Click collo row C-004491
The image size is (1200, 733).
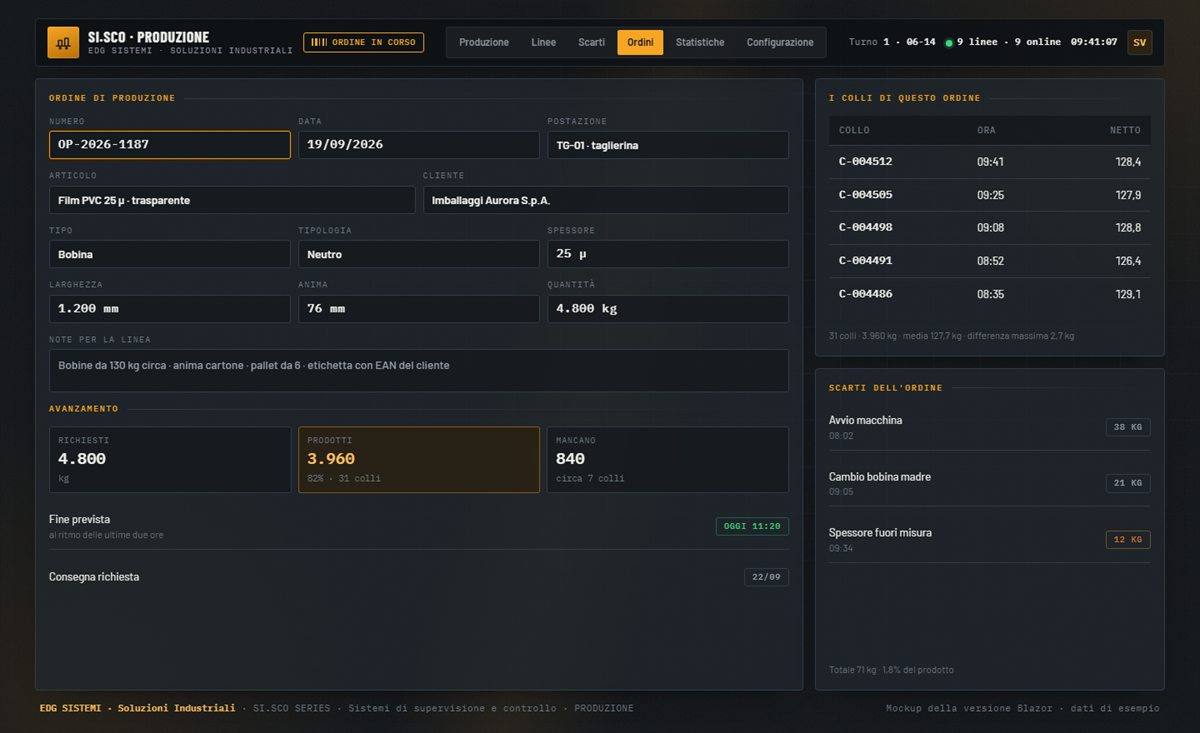click(990, 261)
